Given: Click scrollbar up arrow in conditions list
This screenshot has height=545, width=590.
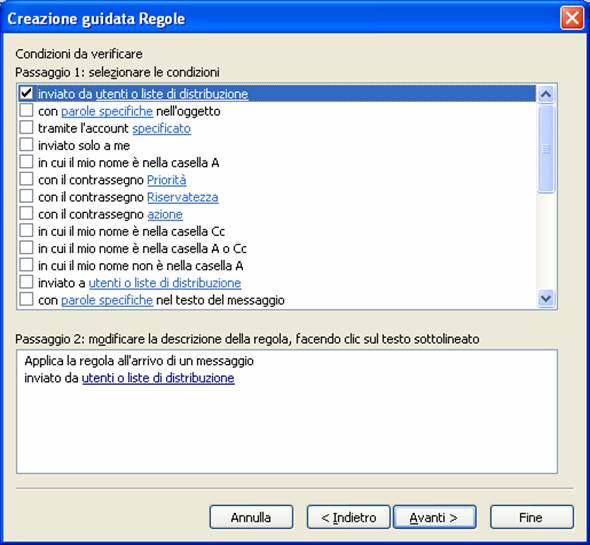Looking at the screenshot, I should 546,94.
